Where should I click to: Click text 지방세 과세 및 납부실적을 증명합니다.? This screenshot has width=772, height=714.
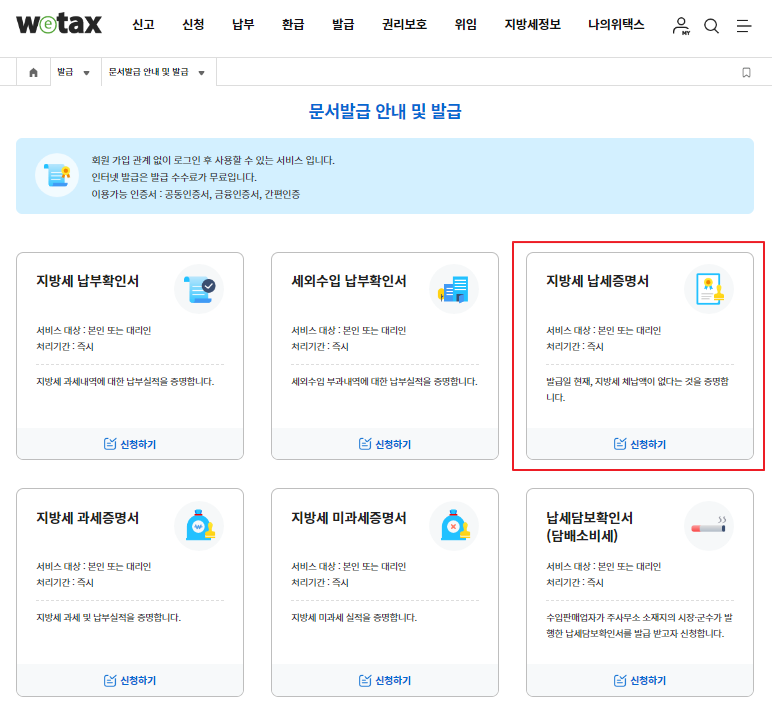coord(108,617)
